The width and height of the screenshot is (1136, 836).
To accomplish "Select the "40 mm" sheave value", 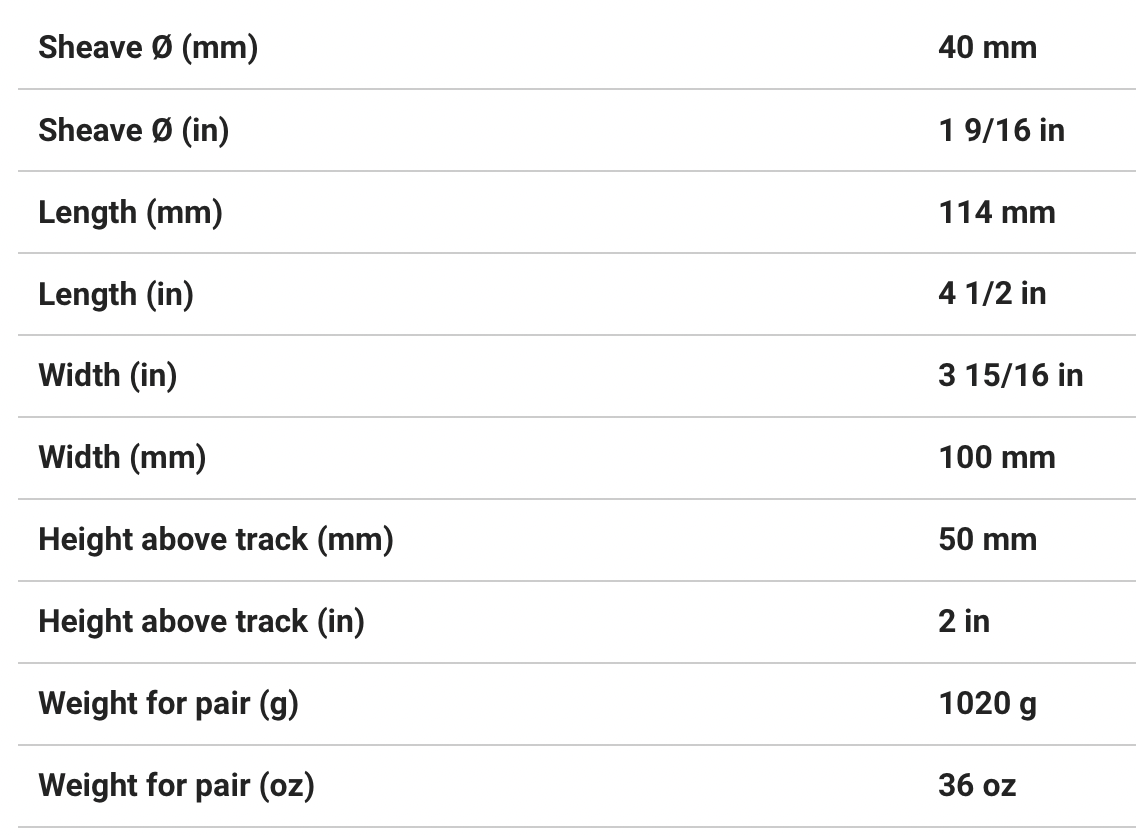I will click(x=987, y=47).
